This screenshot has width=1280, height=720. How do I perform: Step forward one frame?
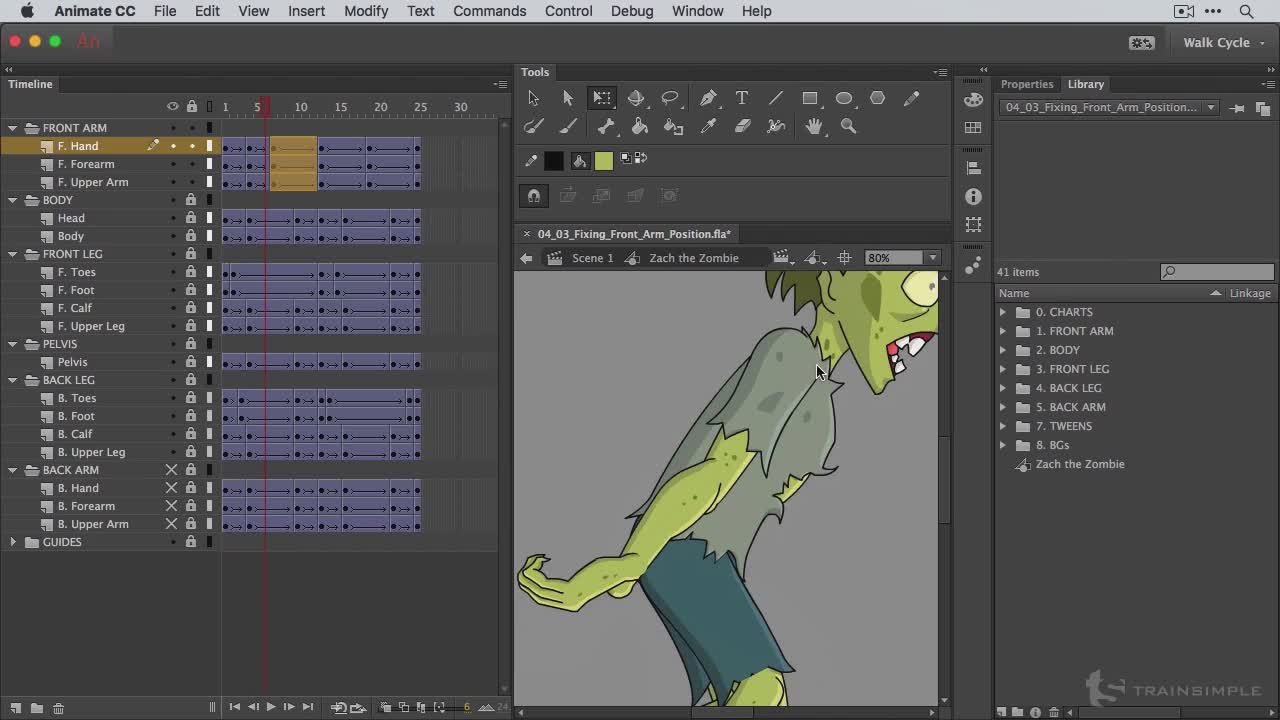pyautogui.click(x=289, y=707)
